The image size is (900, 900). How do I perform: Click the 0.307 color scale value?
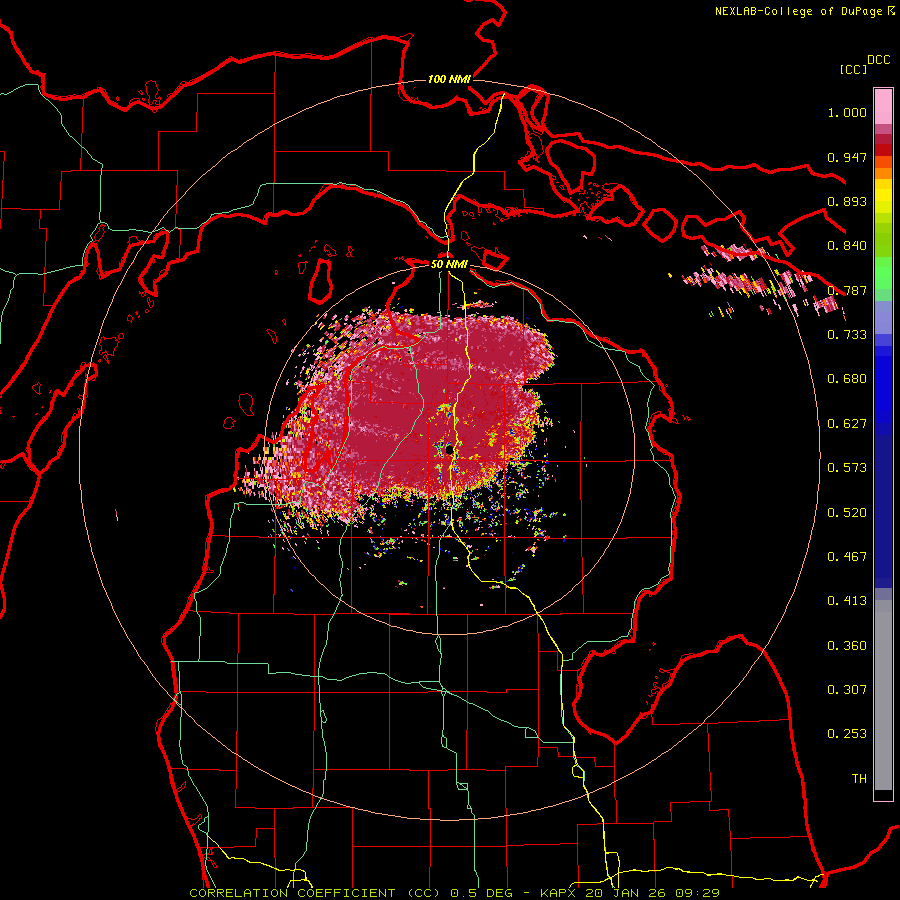point(847,690)
